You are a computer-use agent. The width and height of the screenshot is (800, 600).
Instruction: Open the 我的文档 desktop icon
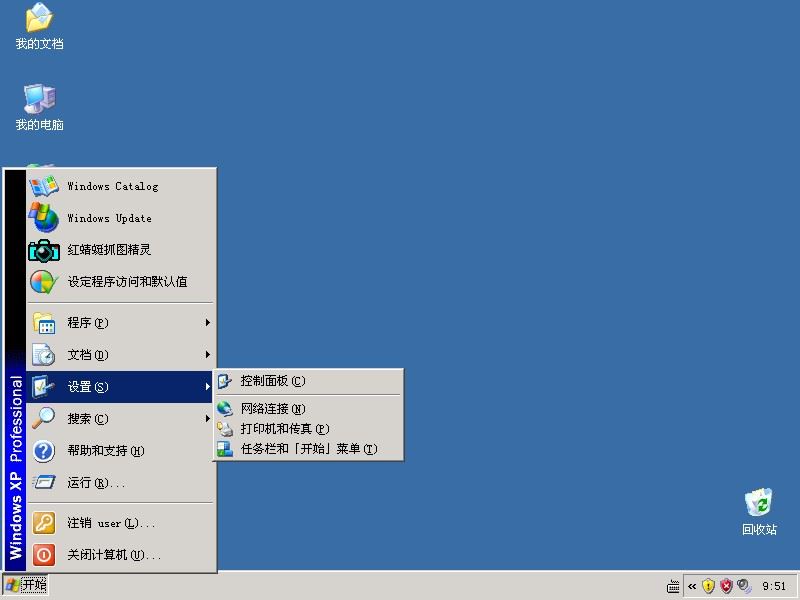click(39, 26)
